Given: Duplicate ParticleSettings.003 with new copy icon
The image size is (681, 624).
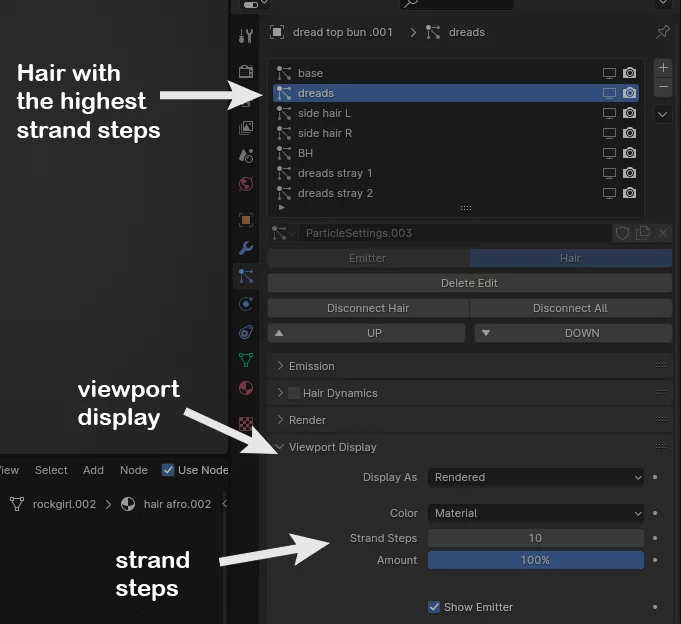Looking at the screenshot, I should click(643, 233).
